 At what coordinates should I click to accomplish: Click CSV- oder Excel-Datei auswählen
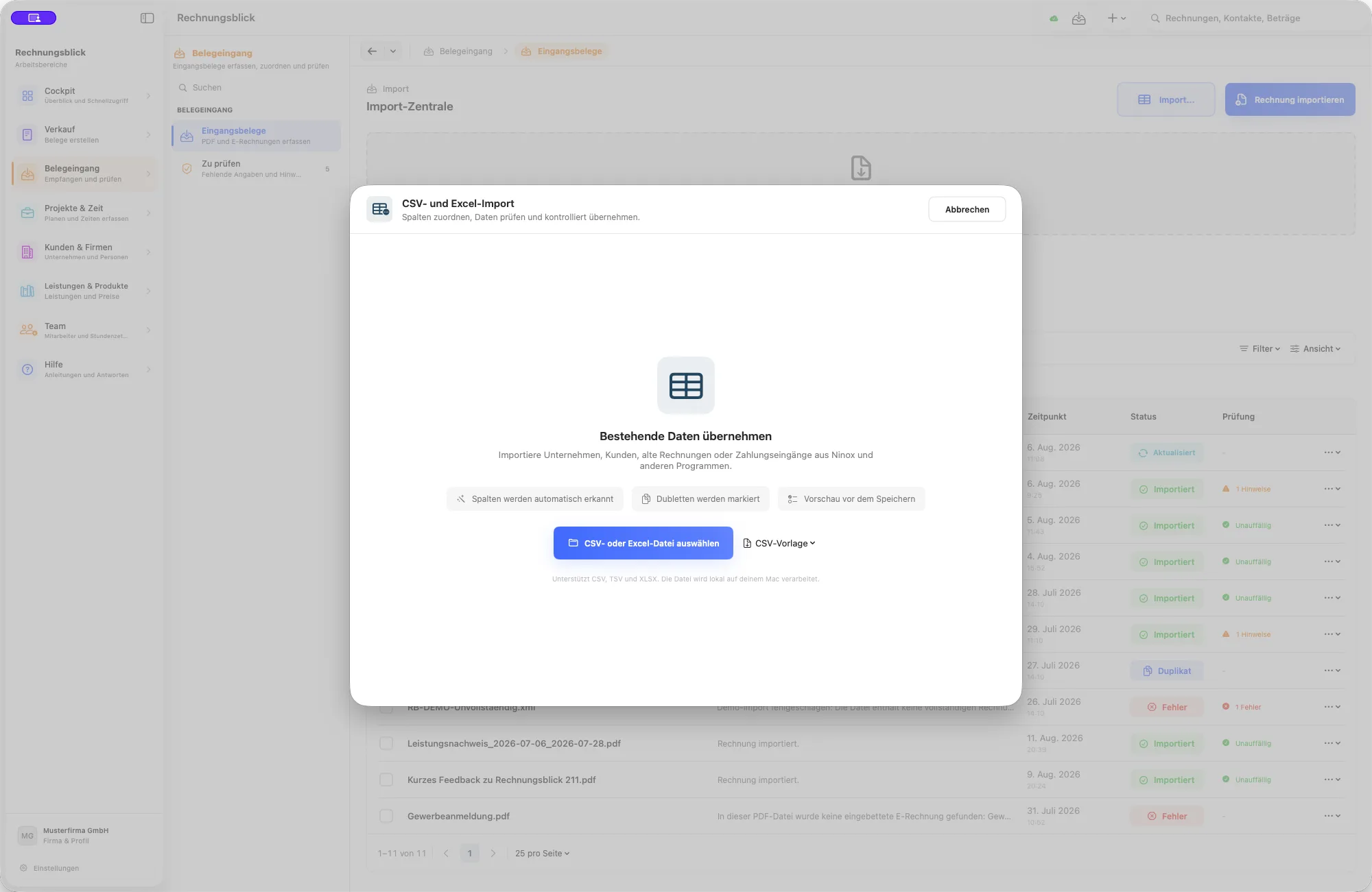click(x=643, y=543)
